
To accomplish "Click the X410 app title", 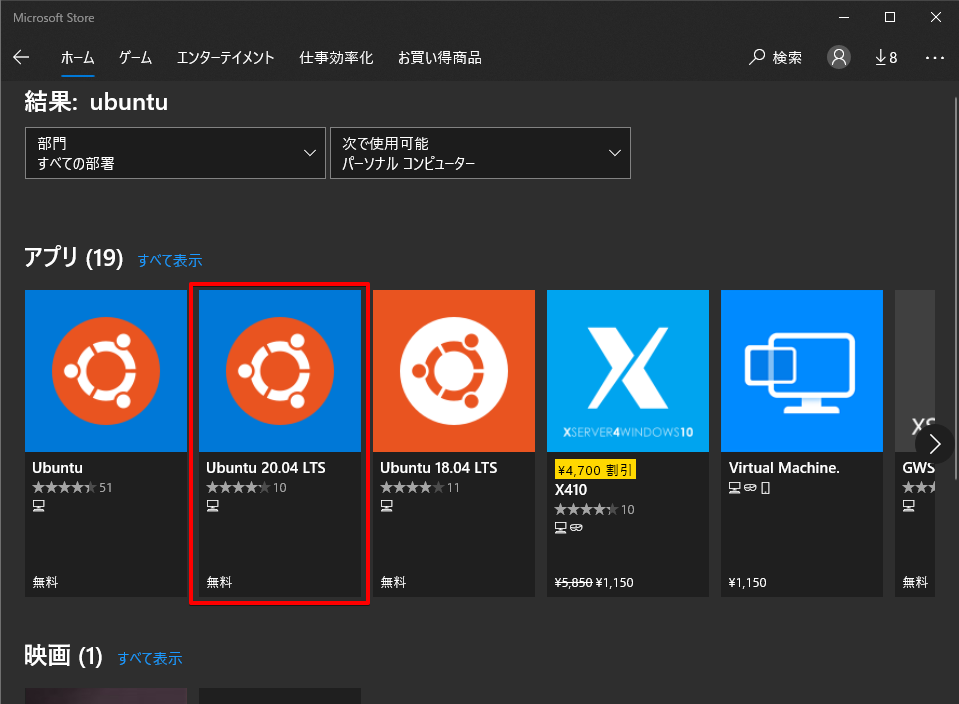I will [x=571, y=490].
